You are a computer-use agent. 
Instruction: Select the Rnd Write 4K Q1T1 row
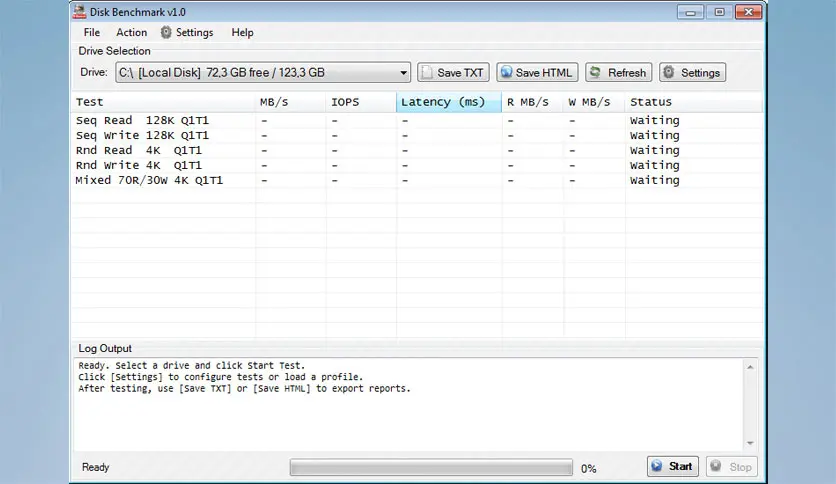coord(417,165)
